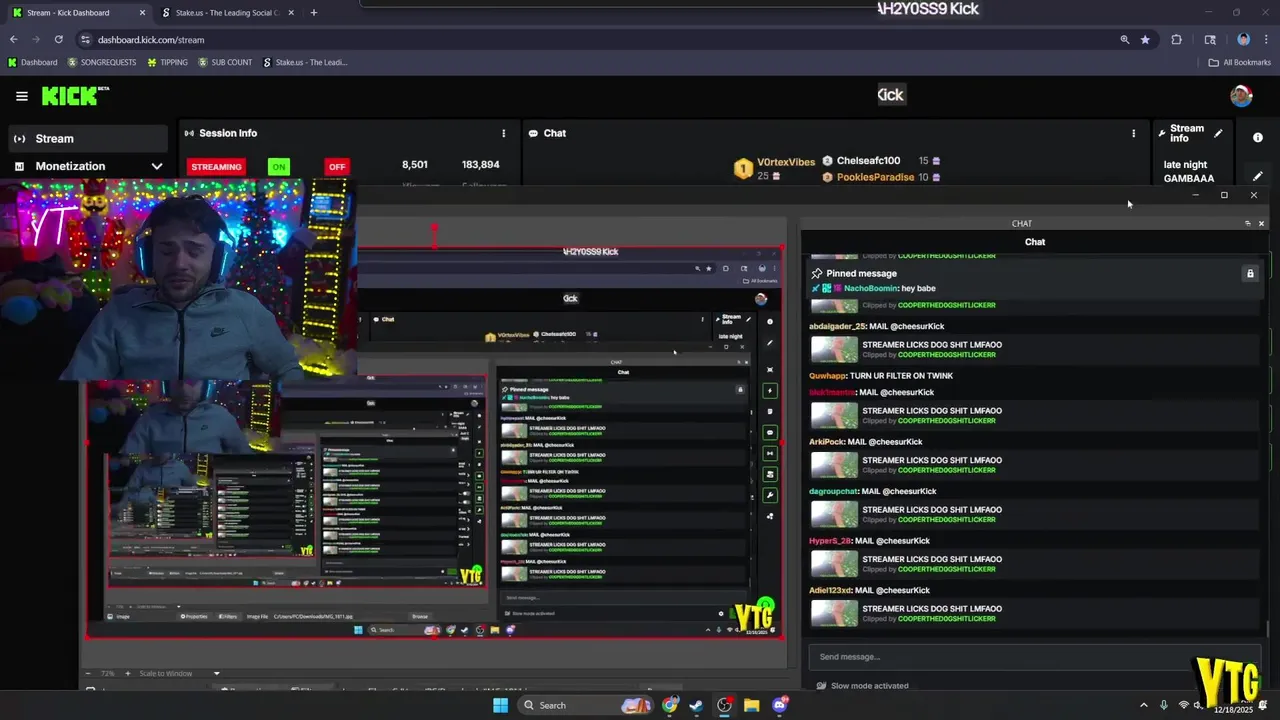
Task: Reload the page in the browser
Action: [58, 39]
